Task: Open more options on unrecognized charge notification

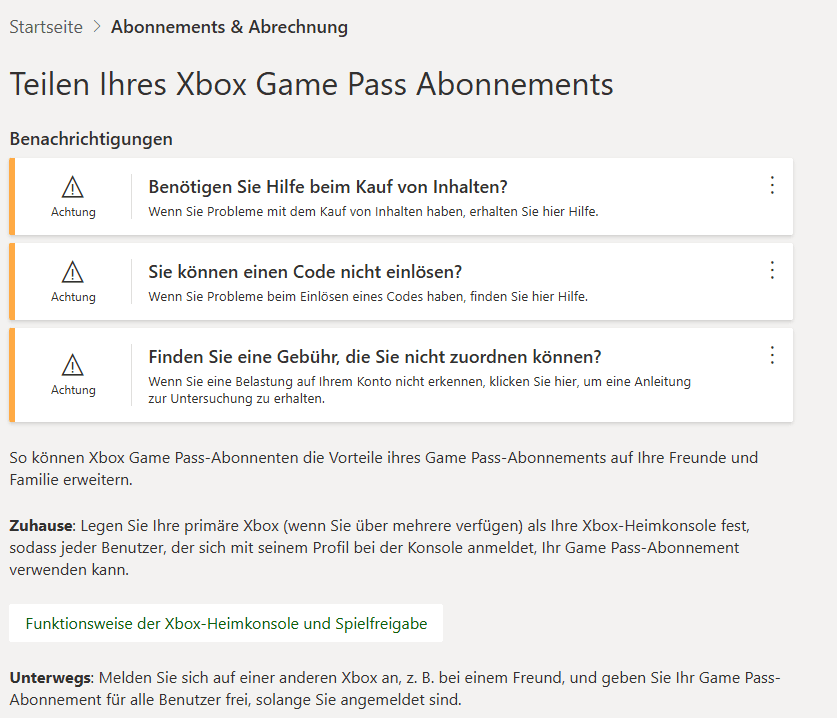Action: pyautogui.click(x=771, y=355)
